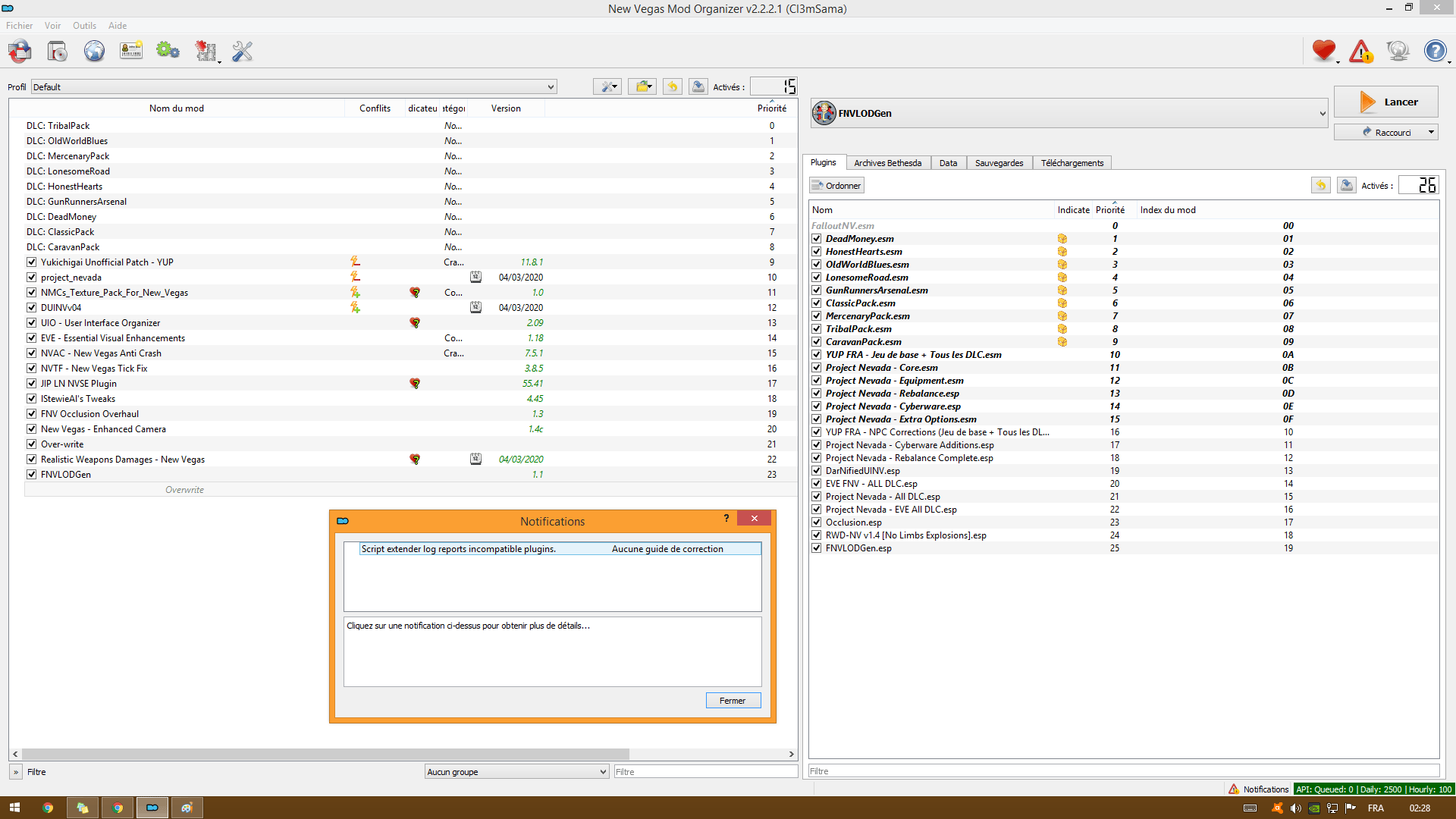Click the warning triangle notifications icon
Screen dimensions: 1456x819
pos(1361,52)
